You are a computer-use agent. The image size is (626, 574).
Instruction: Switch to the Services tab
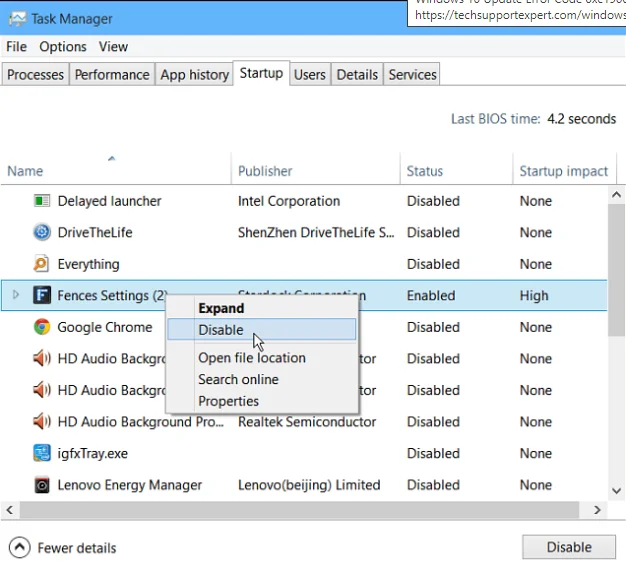pos(412,75)
